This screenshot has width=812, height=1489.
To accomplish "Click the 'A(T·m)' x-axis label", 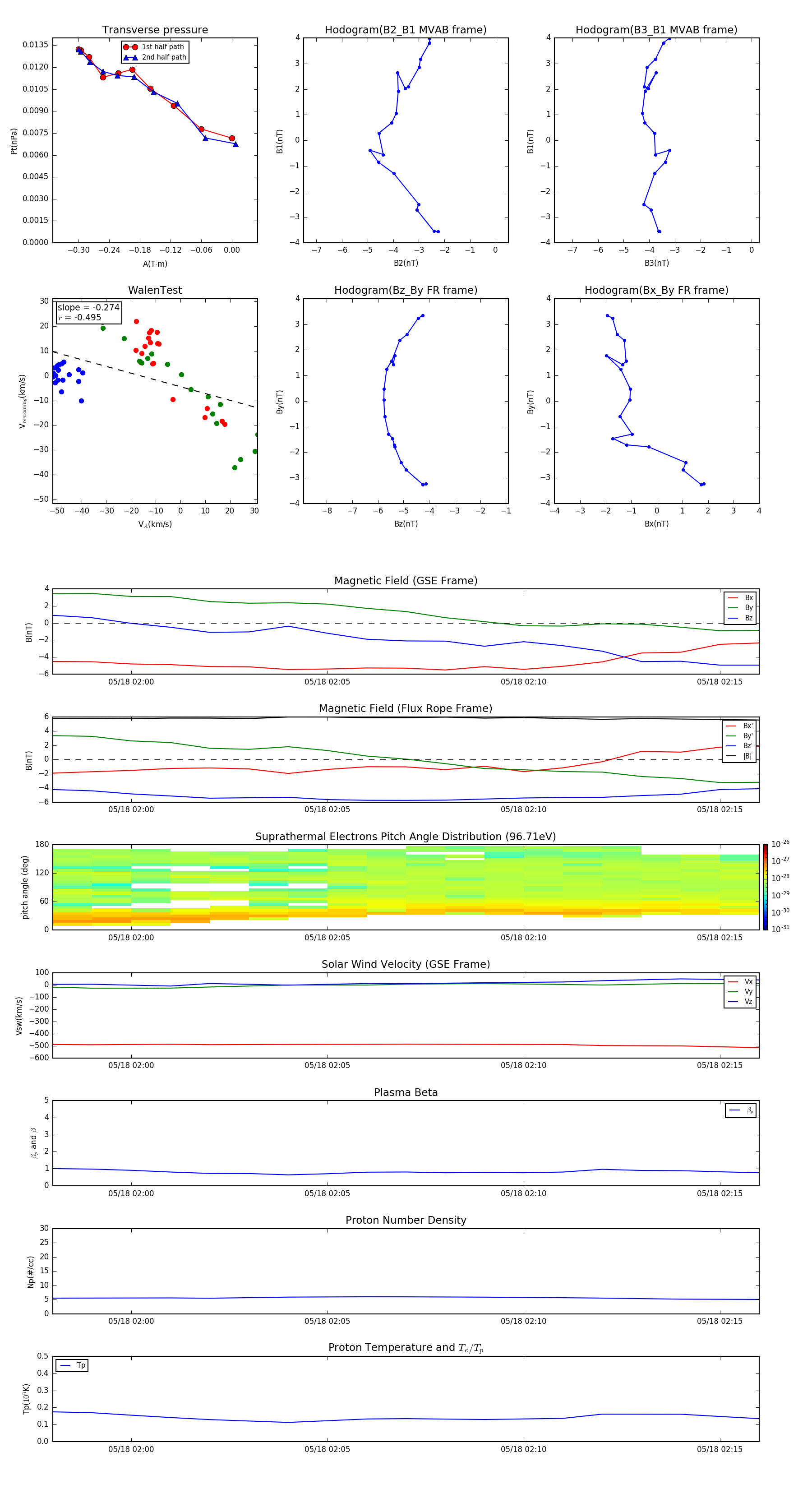I will coord(155,264).
